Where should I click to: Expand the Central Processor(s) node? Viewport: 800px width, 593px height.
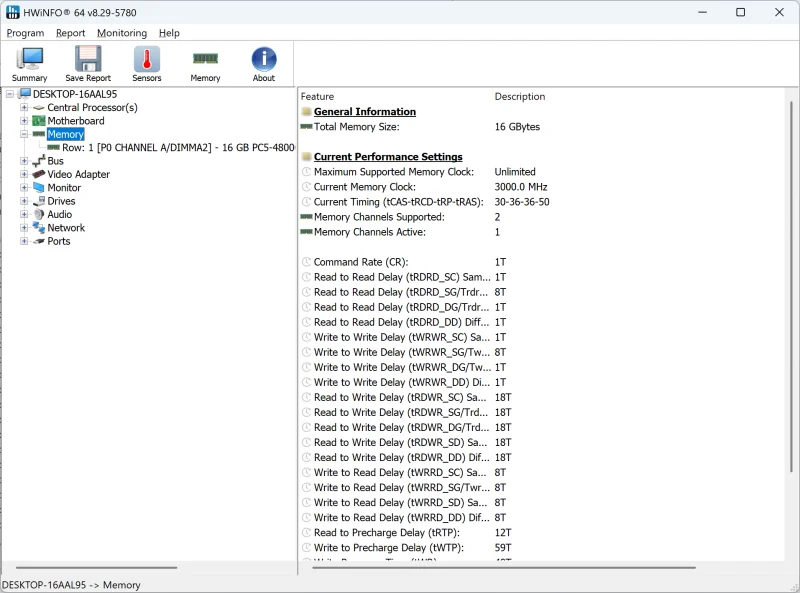(24, 108)
